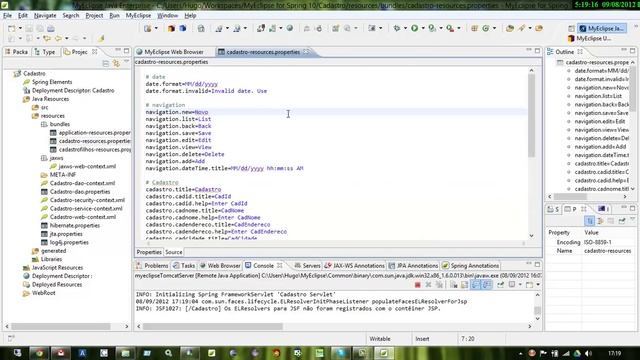This screenshot has height=360, width=640.
Task: Click the cadastro.title line in editor
Action: click(183, 189)
